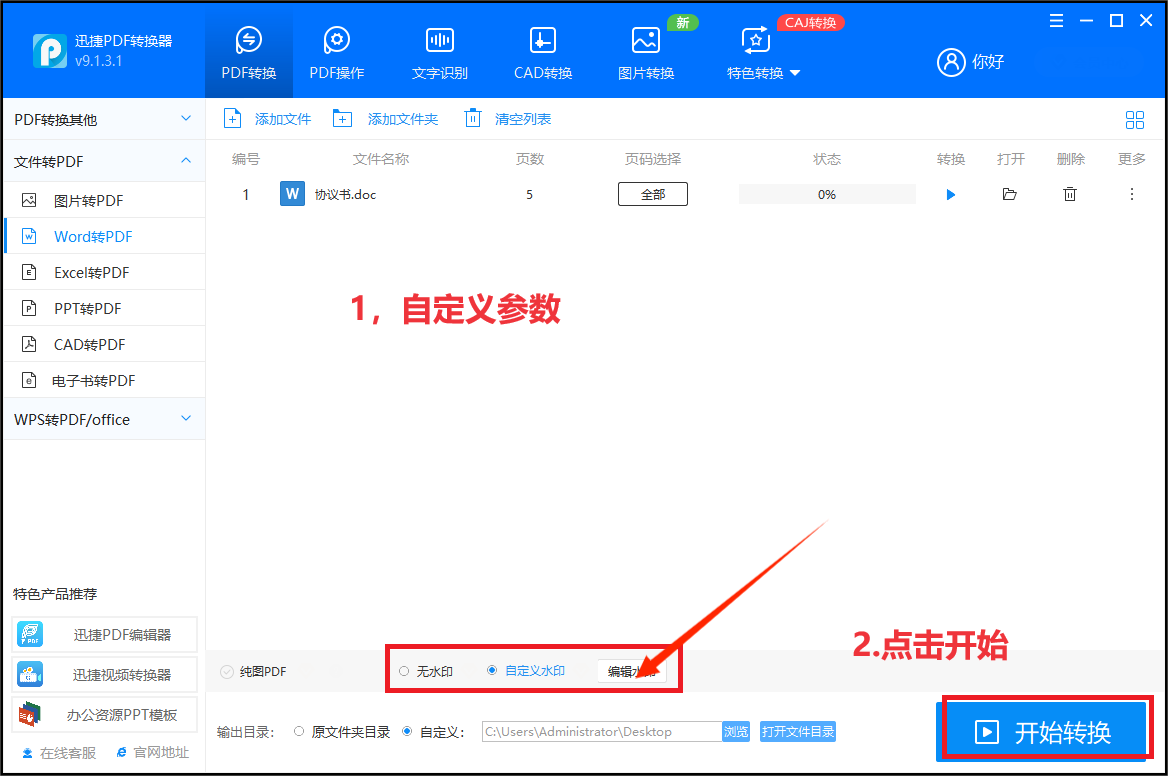Open the 迅捷PDF编辑器 product link
This screenshot has width=1168, height=776.
click(104, 635)
